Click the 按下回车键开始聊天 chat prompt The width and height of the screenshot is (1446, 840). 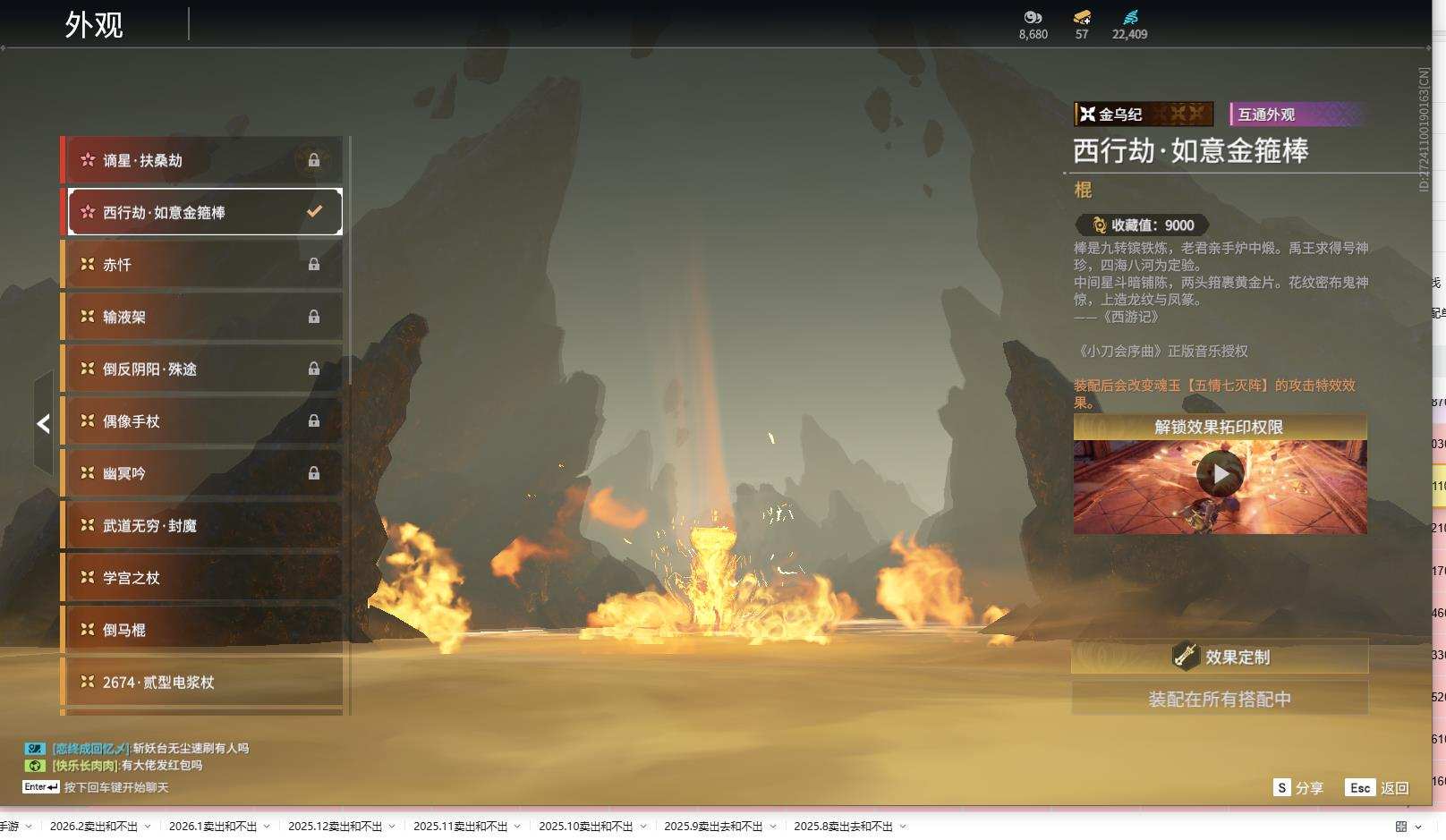[116, 788]
